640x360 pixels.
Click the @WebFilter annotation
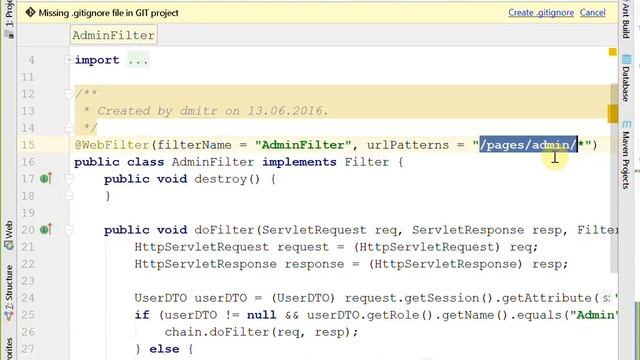pyautogui.click(x=112, y=145)
